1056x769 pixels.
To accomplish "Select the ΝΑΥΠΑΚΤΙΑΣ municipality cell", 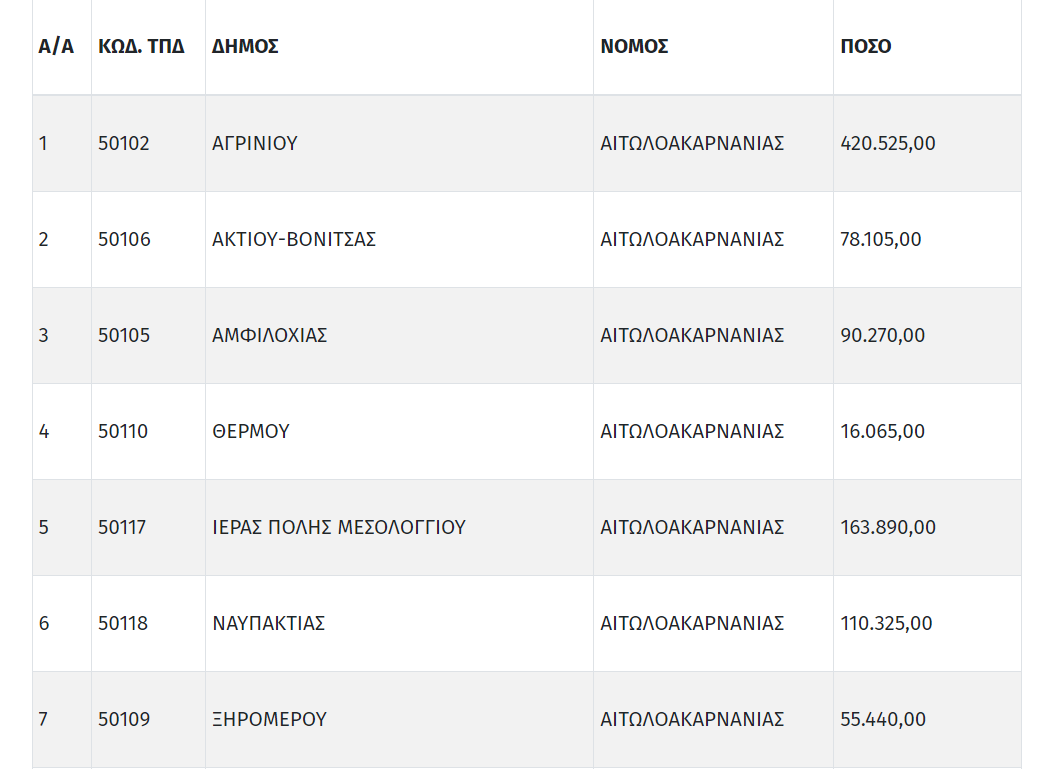I will coord(269,624).
